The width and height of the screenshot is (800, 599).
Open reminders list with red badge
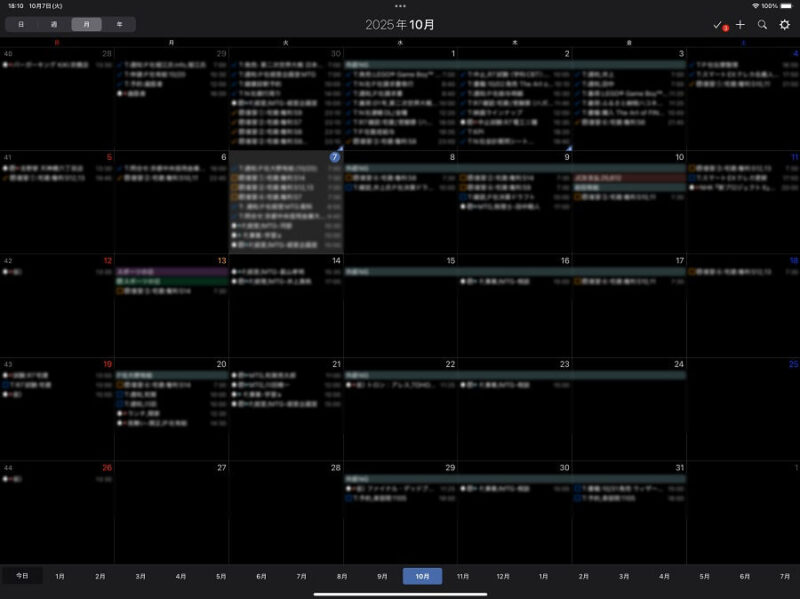[718, 25]
